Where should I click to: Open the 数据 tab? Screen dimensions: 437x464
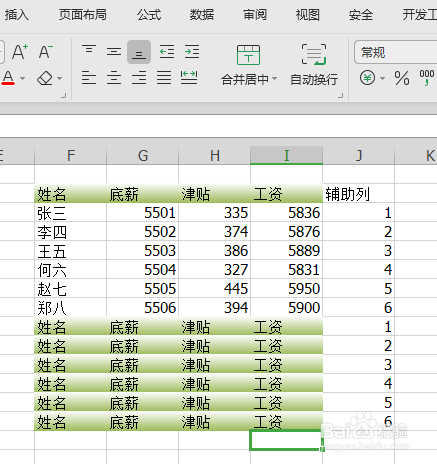(202, 15)
